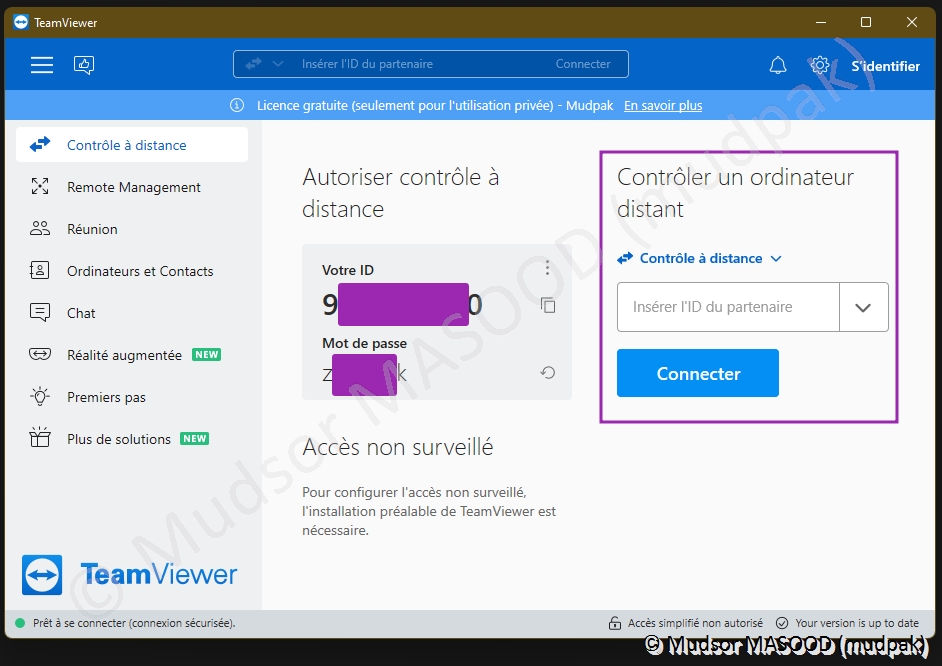Expand the connection type dropdown in top bar
942x666 pixels.
click(265, 64)
